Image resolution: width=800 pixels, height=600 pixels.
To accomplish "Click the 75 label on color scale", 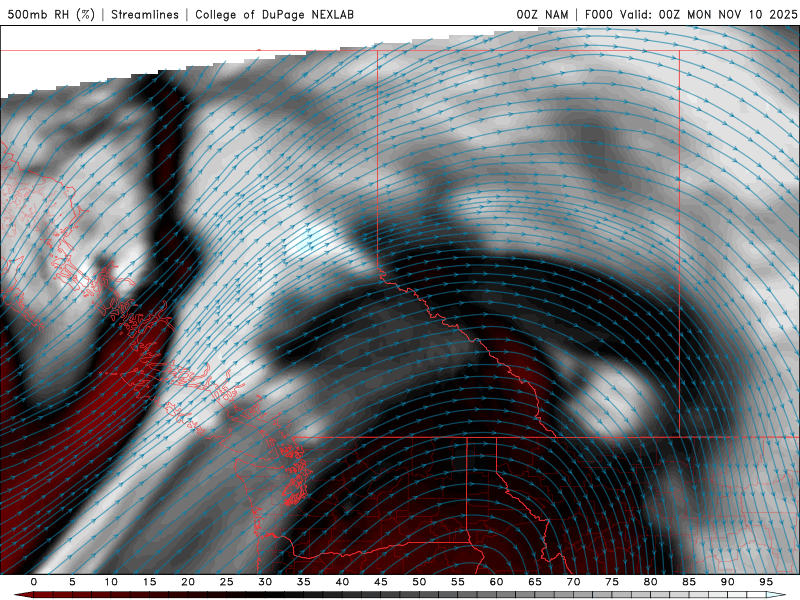I will tap(612, 582).
